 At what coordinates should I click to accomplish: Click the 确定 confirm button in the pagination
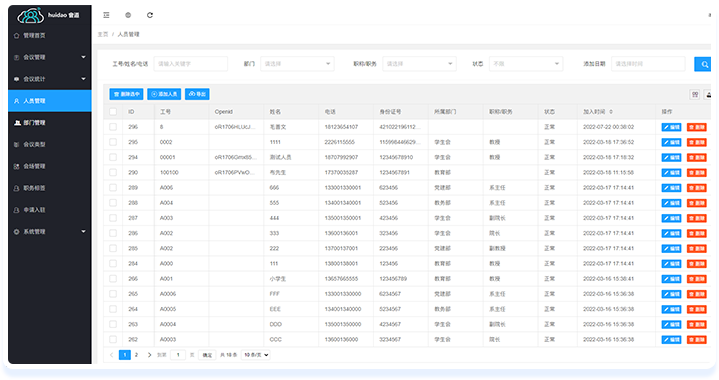[207, 355]
